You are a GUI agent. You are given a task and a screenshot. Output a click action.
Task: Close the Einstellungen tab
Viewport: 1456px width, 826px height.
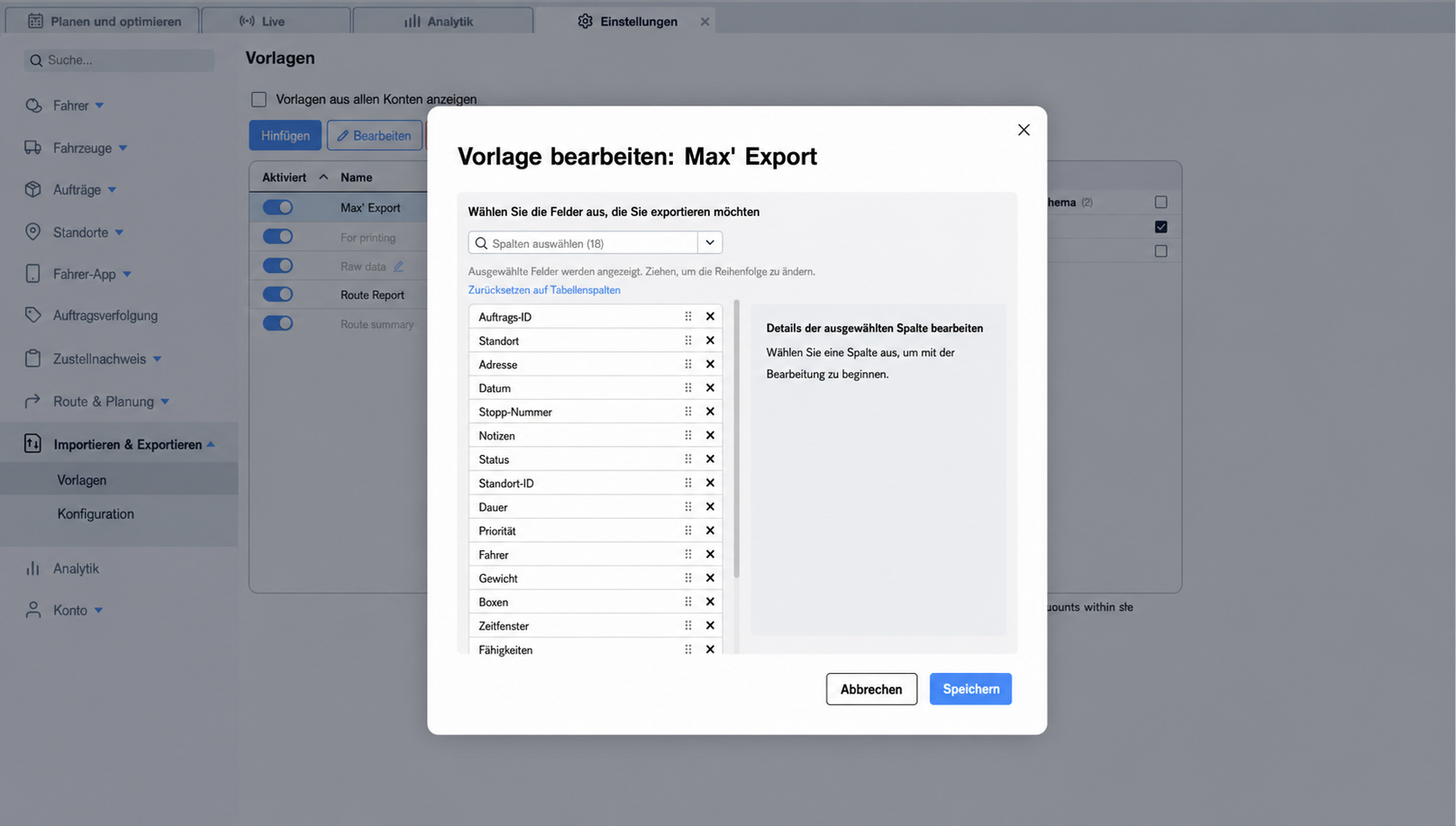705,22
